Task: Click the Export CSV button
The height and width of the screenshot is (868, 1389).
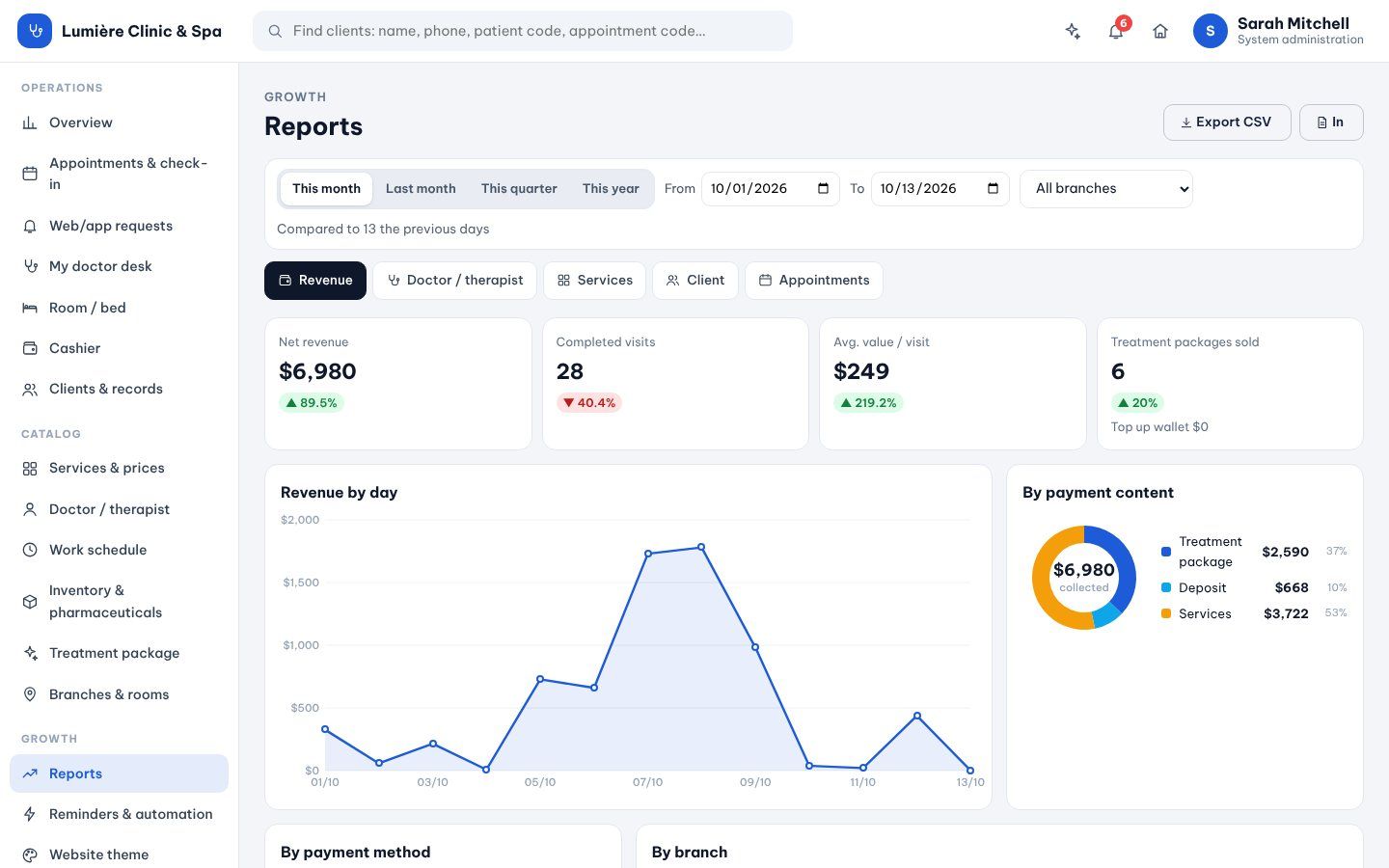Action: pyautogui.click(x=1227, y=122)
